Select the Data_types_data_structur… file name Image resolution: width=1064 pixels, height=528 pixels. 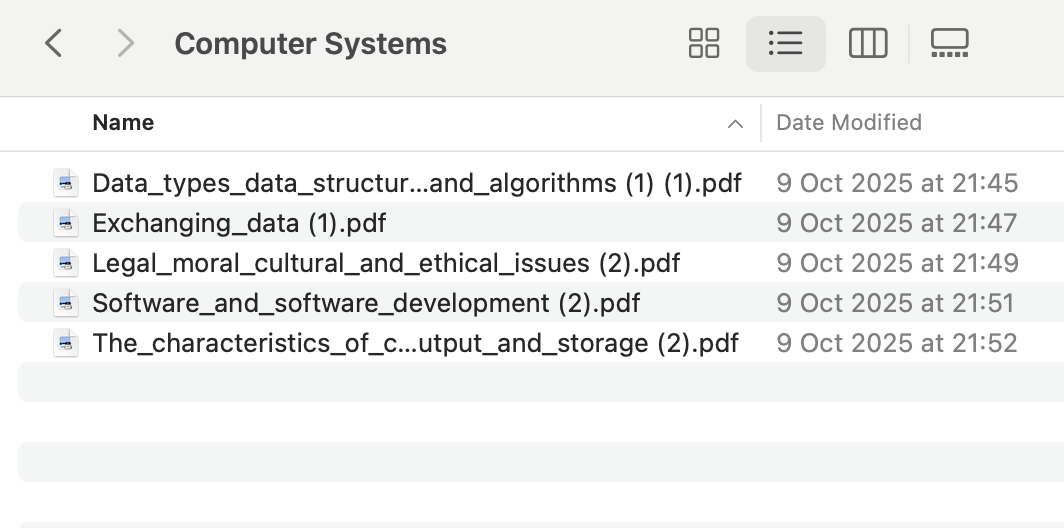(417, 183)
